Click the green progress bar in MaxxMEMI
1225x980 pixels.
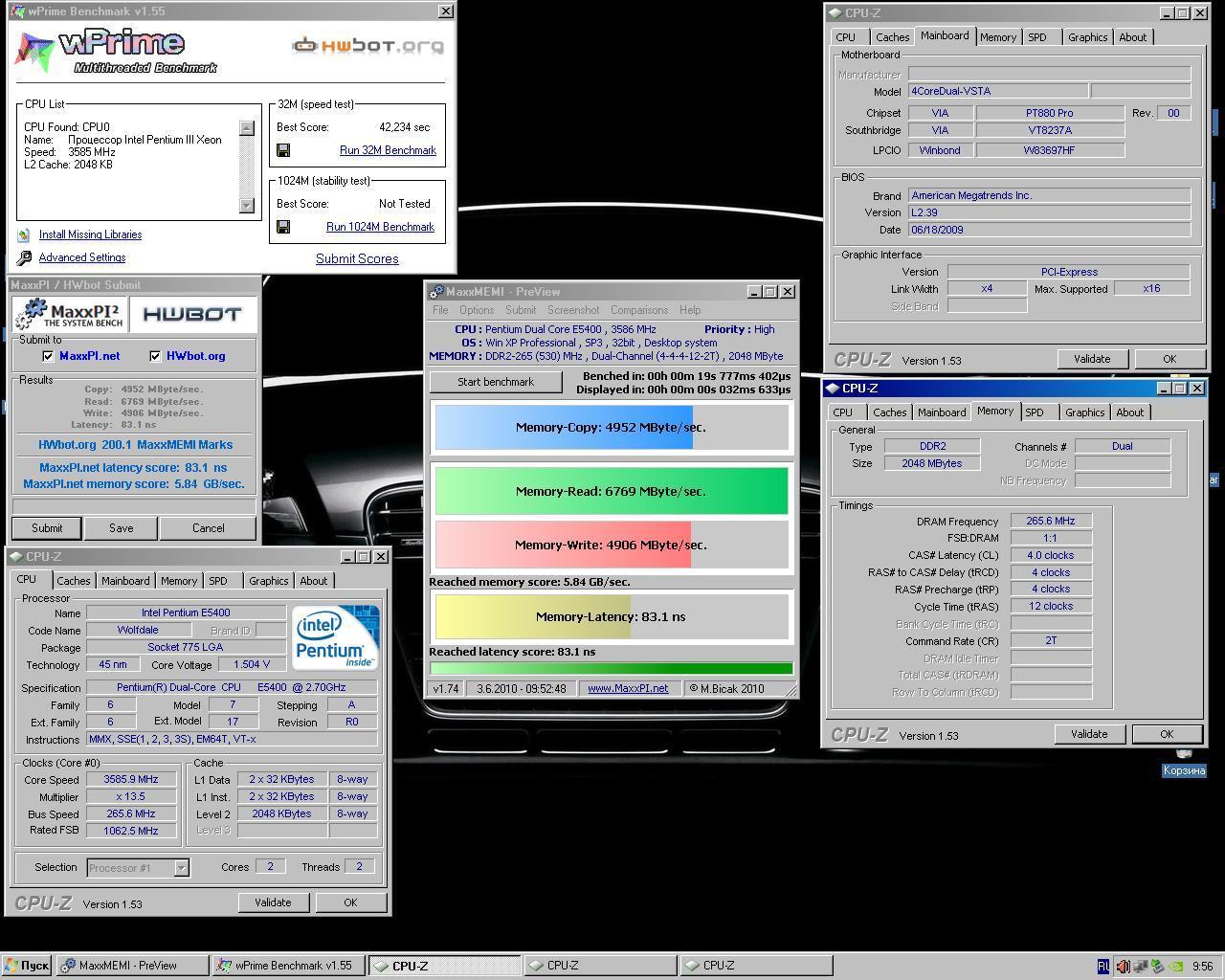point(611,668)
